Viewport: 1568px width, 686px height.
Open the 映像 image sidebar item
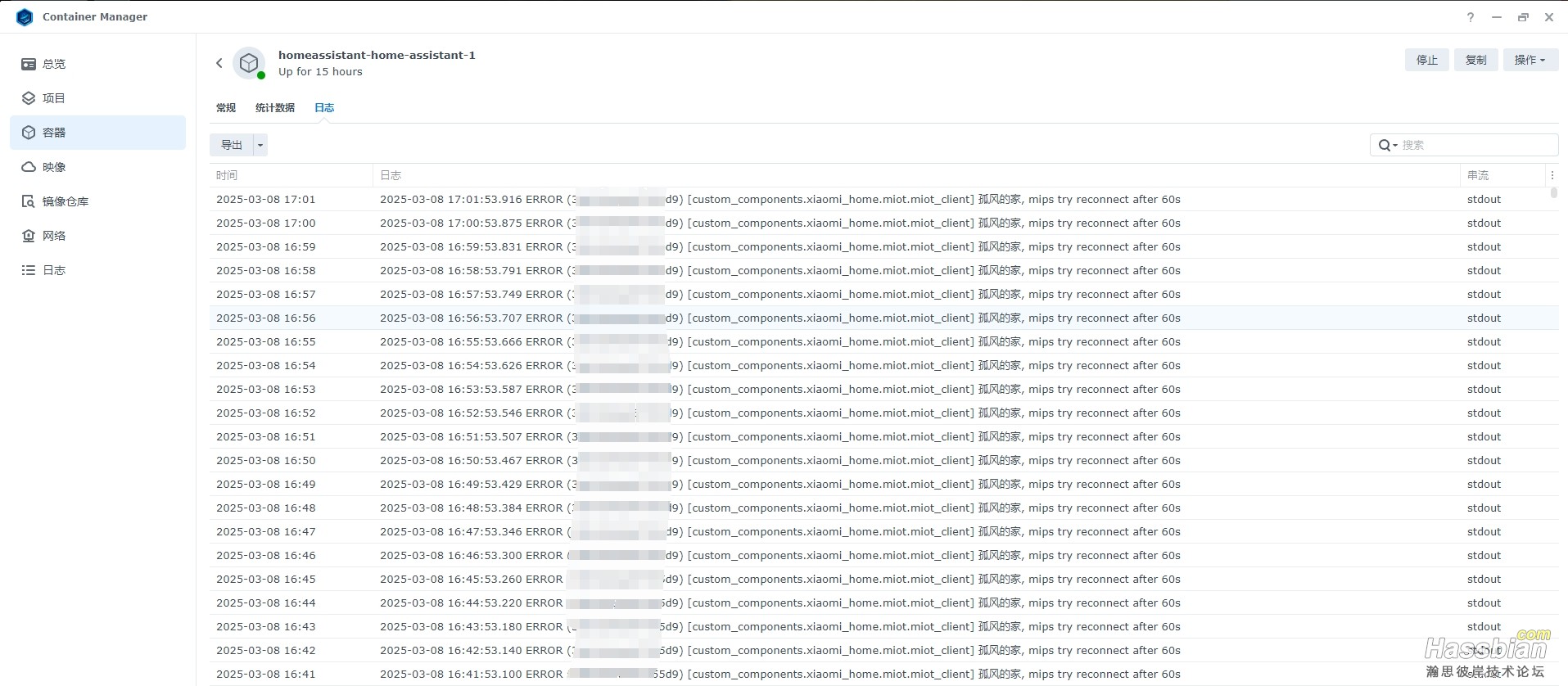pyautogui.click(x=97, y=167)
